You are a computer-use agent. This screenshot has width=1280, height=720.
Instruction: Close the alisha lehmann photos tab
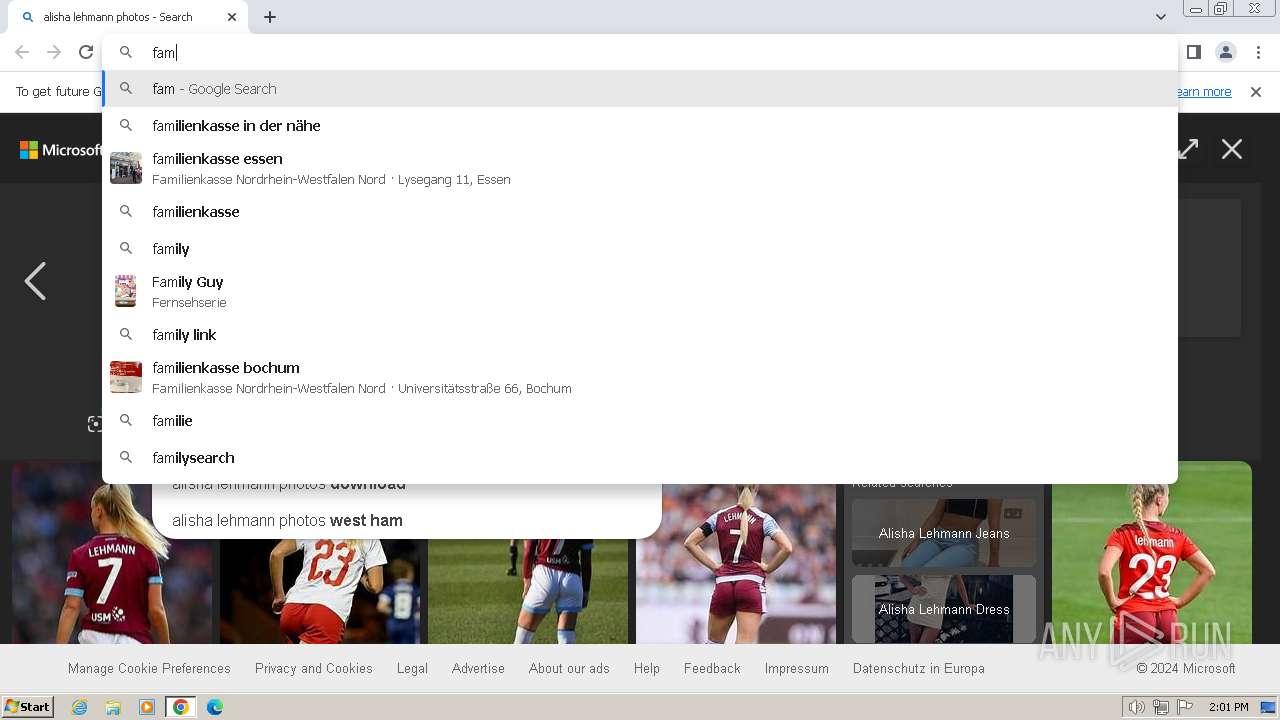pyautogui.click(x=232, y=17)
